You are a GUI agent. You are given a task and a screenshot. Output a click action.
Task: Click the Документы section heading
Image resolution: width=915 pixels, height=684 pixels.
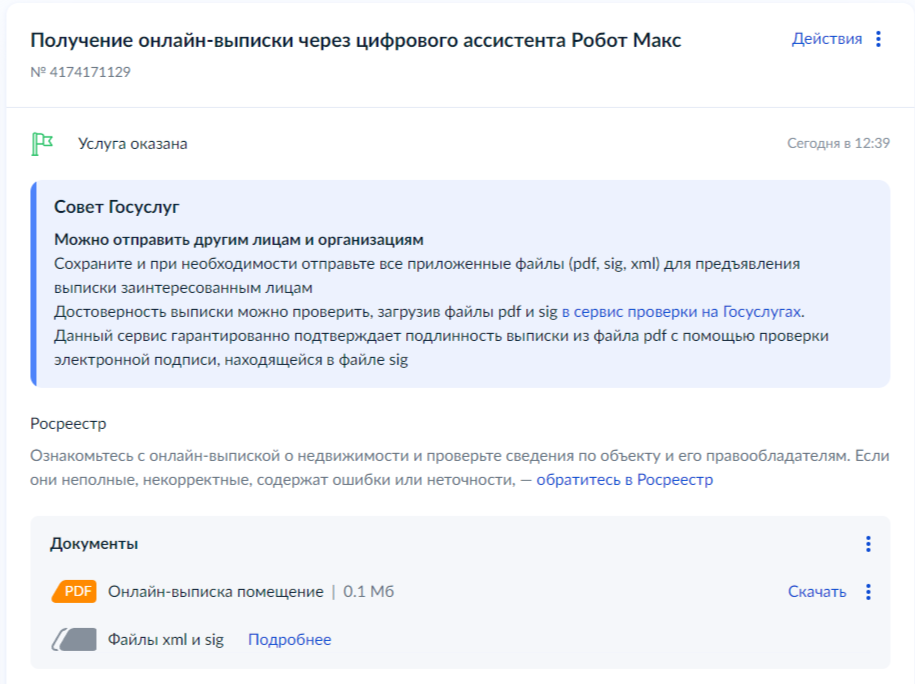(x=94, y=544)
